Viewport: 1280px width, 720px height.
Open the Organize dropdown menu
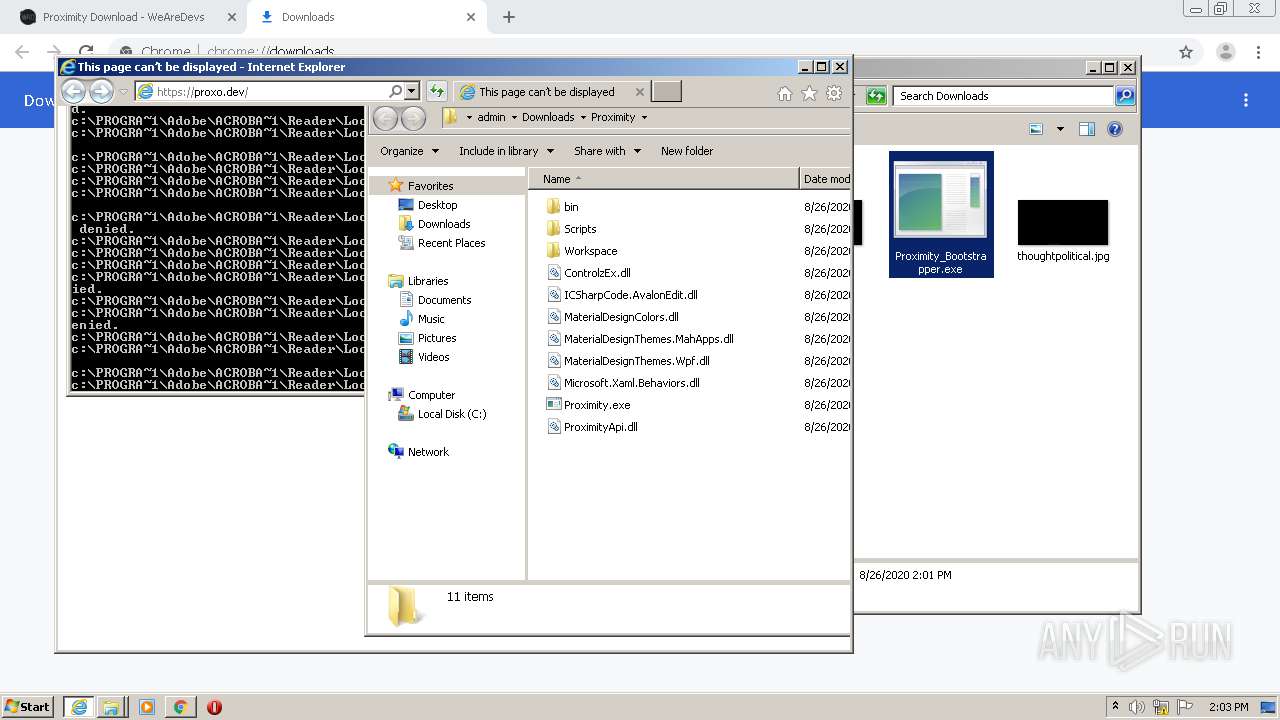point(409,151)
